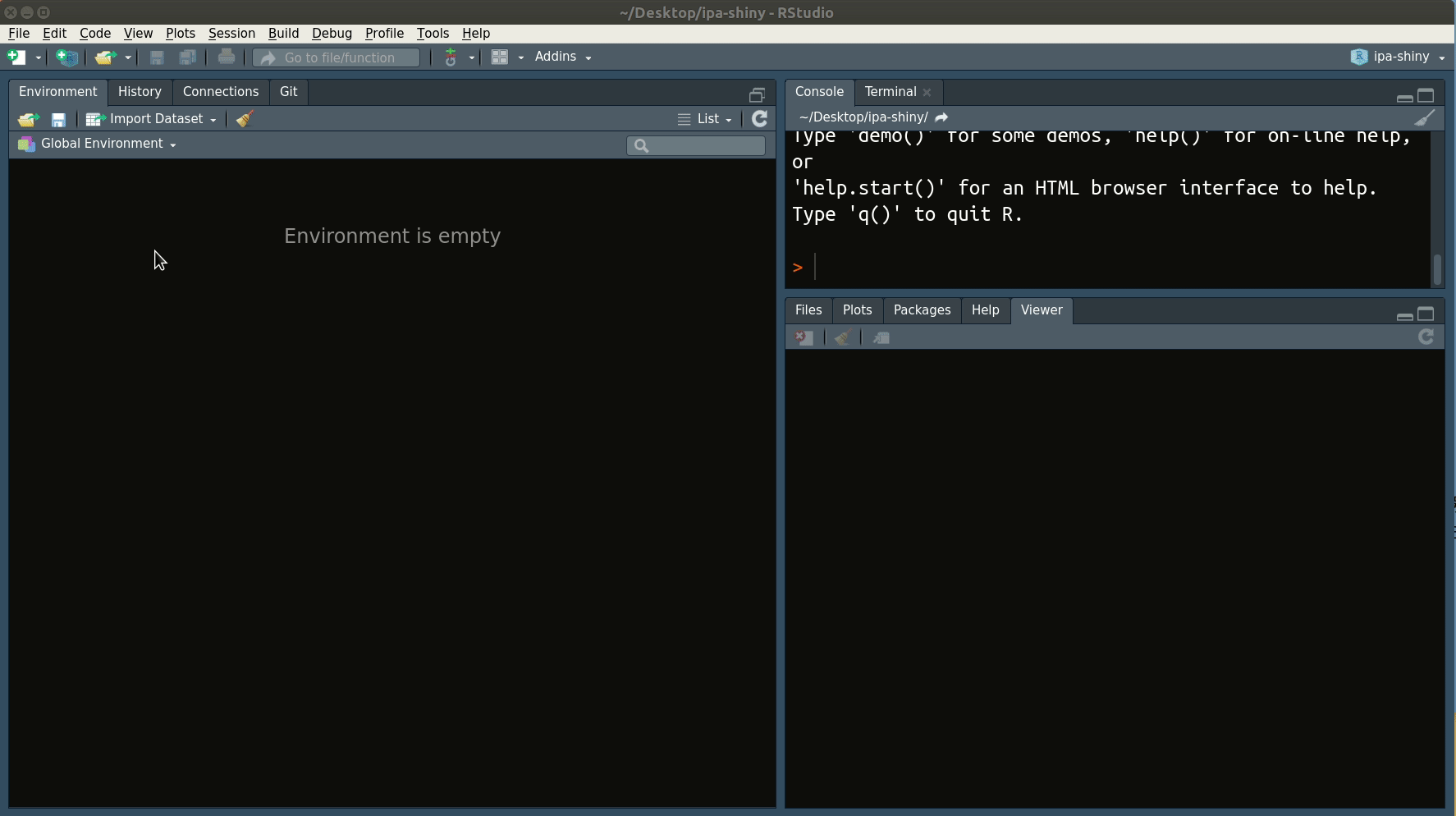This screenshot has height=816, width=1456.
Task: Restore the Environment pane with the window icon
Action: pyautogui.click(x=757, y=94)
